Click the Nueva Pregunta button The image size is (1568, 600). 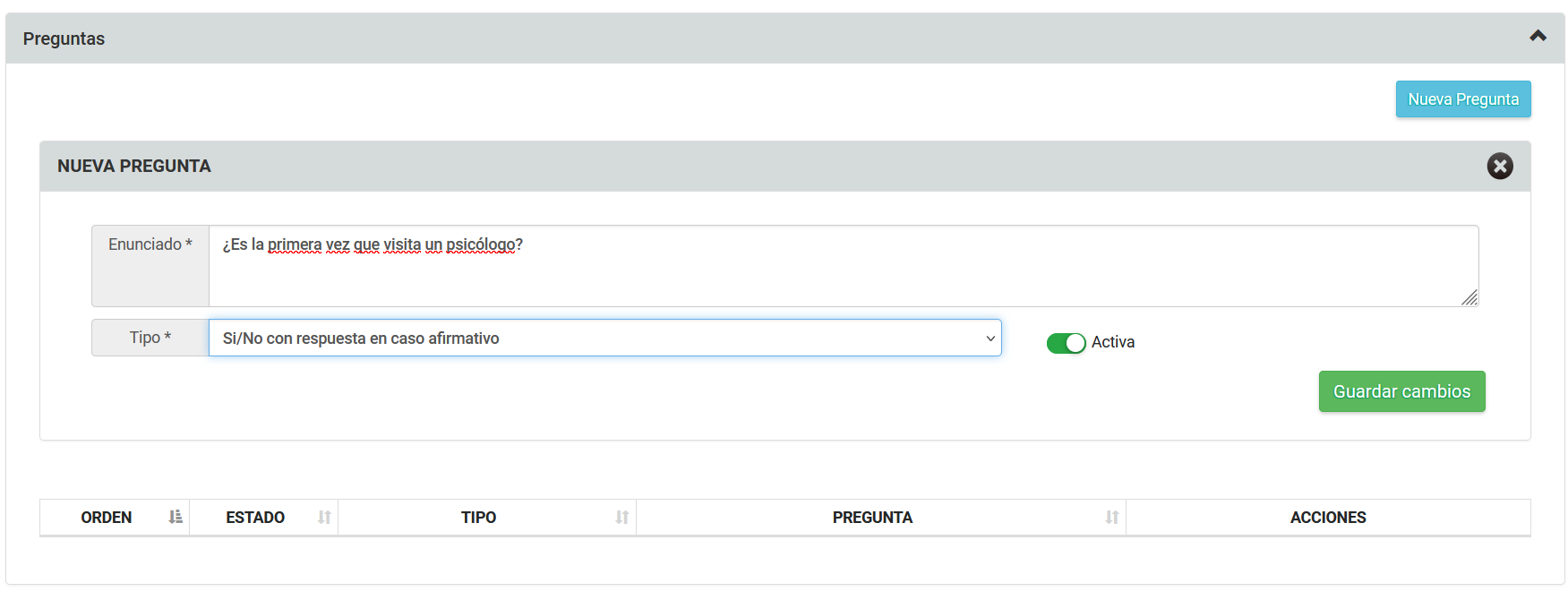point(1462,99)
